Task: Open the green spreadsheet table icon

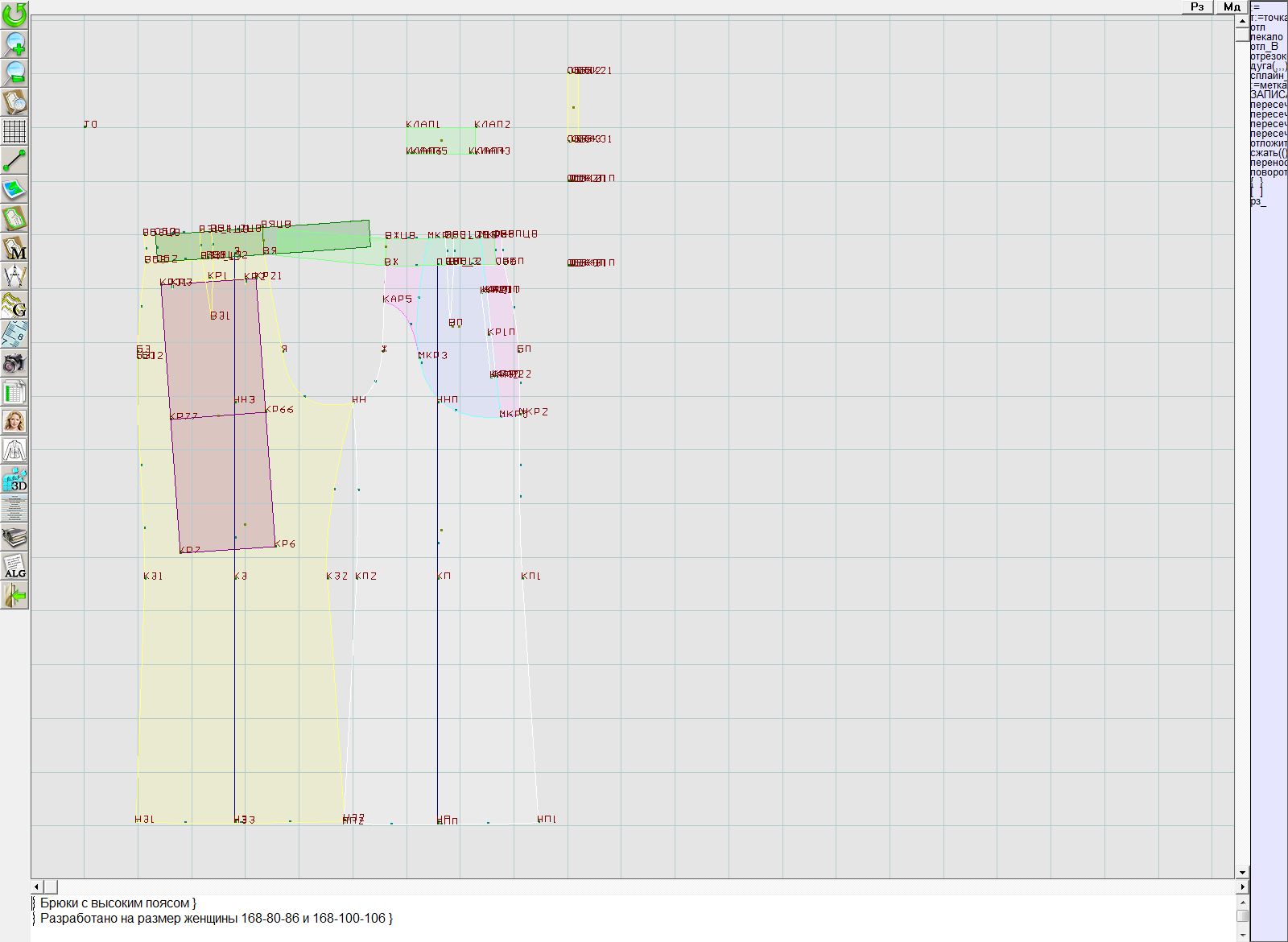Action: point(14,393)
